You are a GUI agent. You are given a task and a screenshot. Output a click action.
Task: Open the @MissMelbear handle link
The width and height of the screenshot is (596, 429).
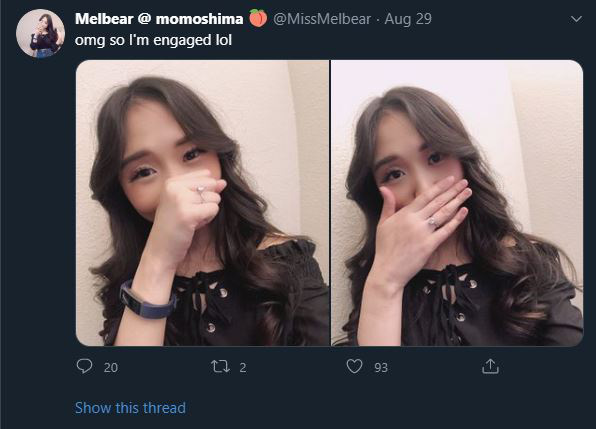tap(322, 19)
